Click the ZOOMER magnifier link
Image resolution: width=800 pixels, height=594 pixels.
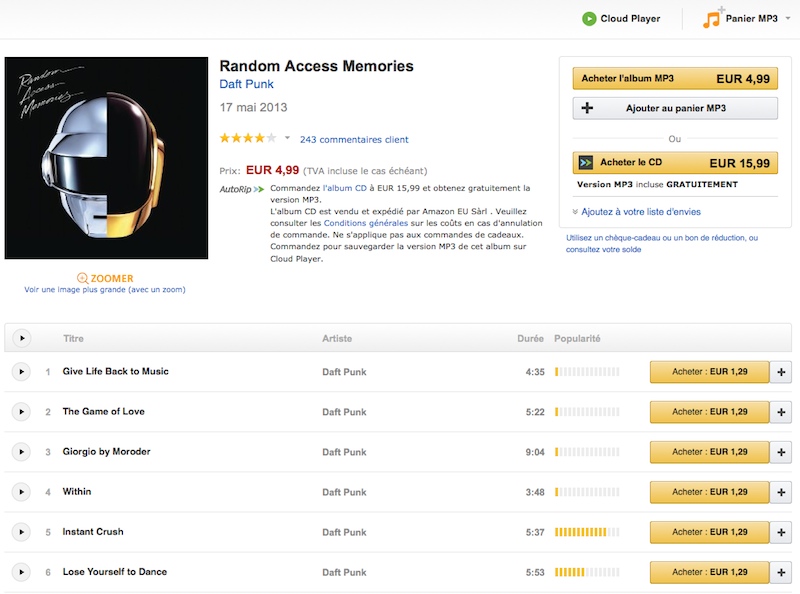click(x=105, y=278)
